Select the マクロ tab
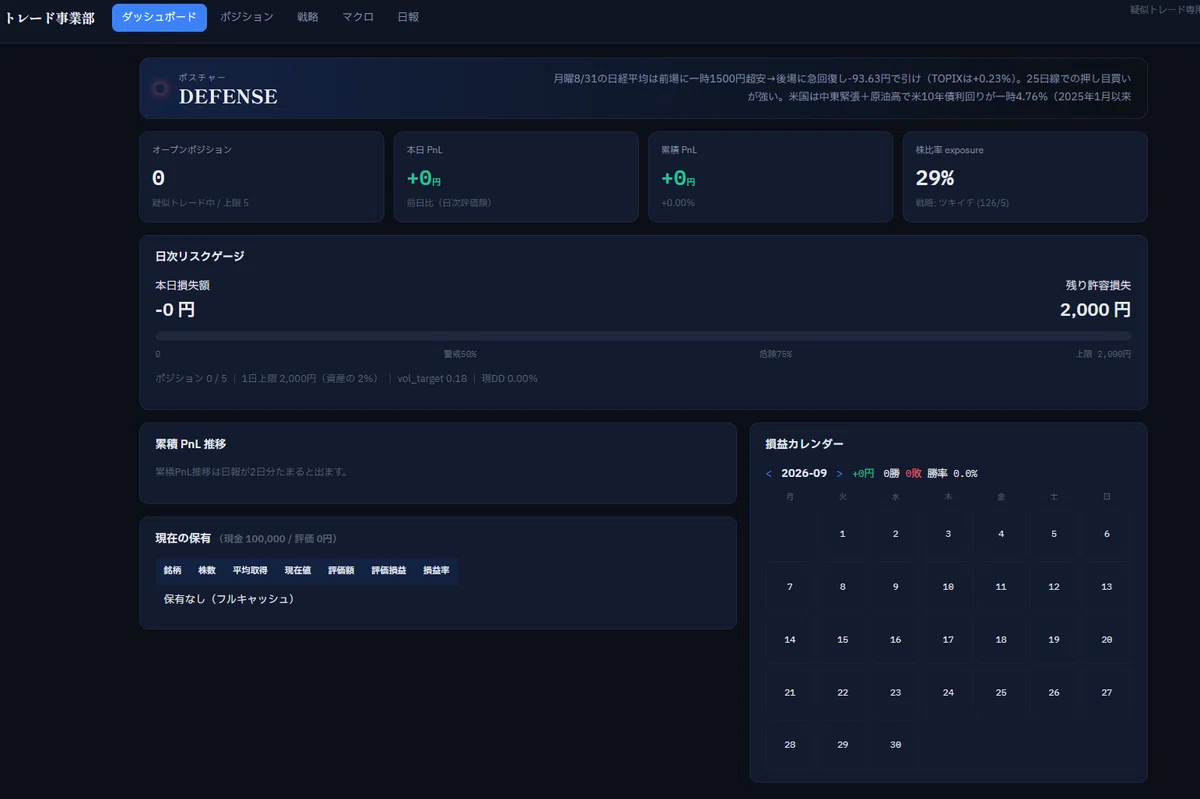Image resolution: width=1200 pixels, height=799 pixels. click(x=357, y=17)
